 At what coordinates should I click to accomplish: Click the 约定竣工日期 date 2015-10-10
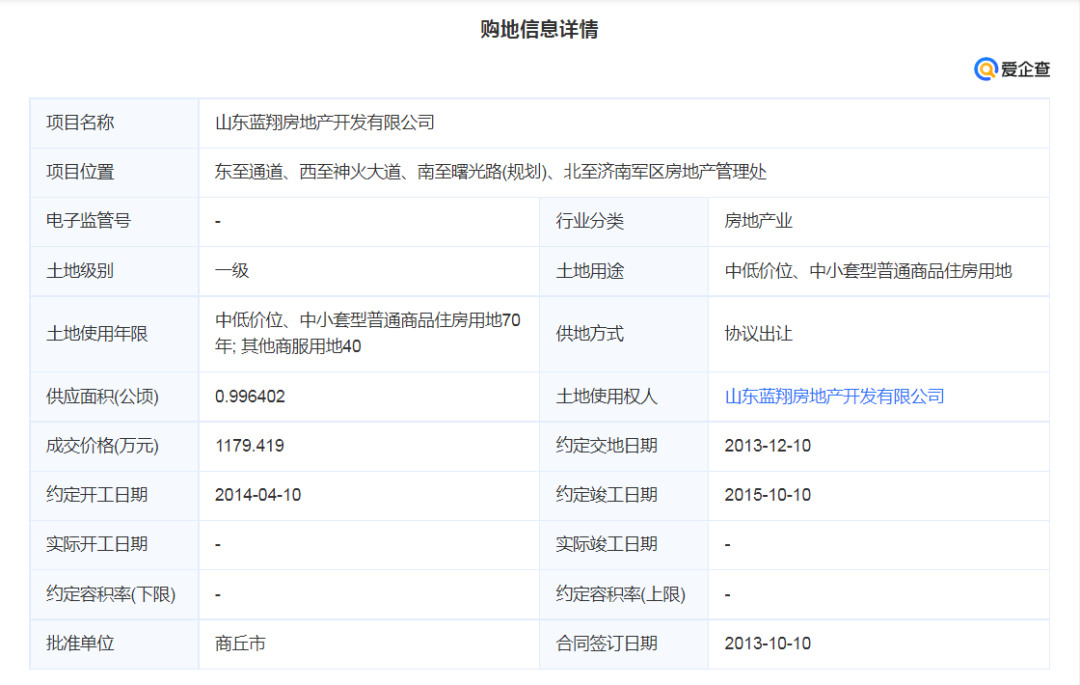pyautogui.click(x=767, y=495)
